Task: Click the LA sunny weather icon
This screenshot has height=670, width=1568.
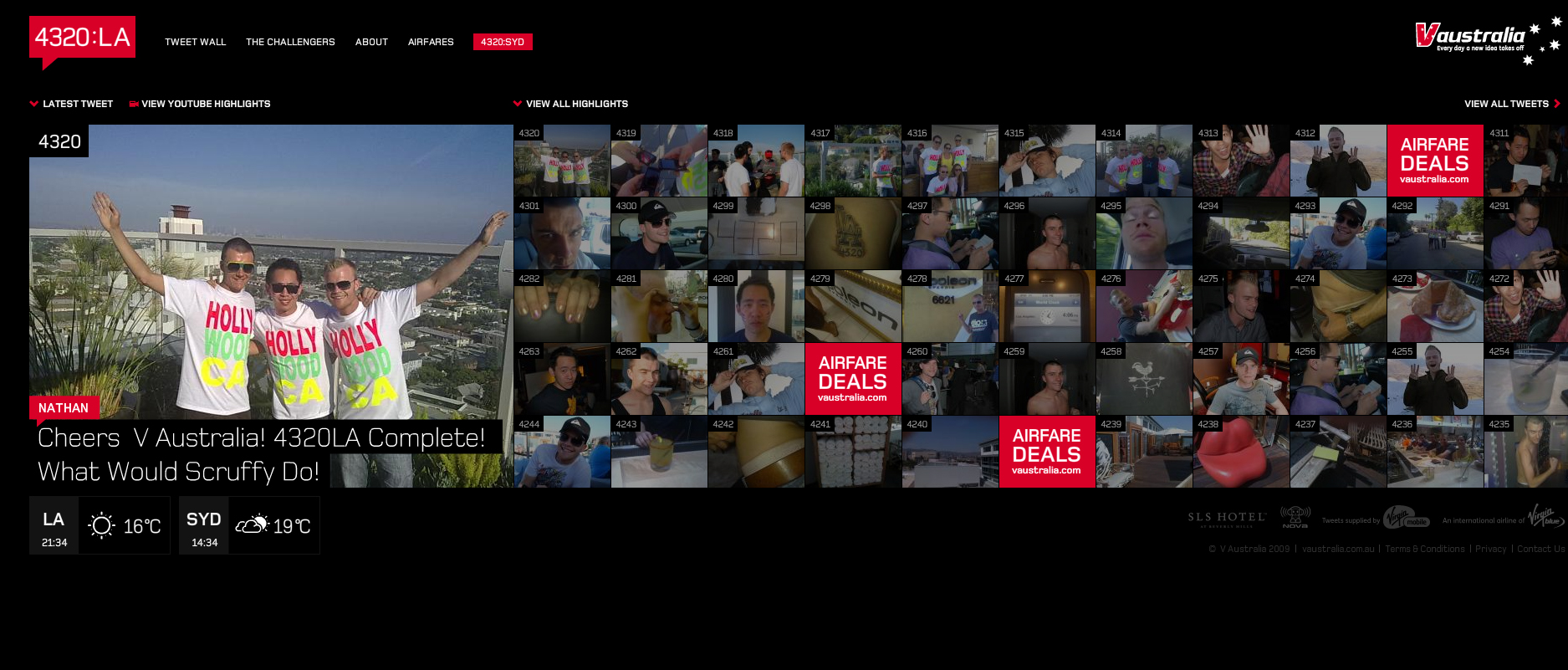Action: [x=101, y=525]
